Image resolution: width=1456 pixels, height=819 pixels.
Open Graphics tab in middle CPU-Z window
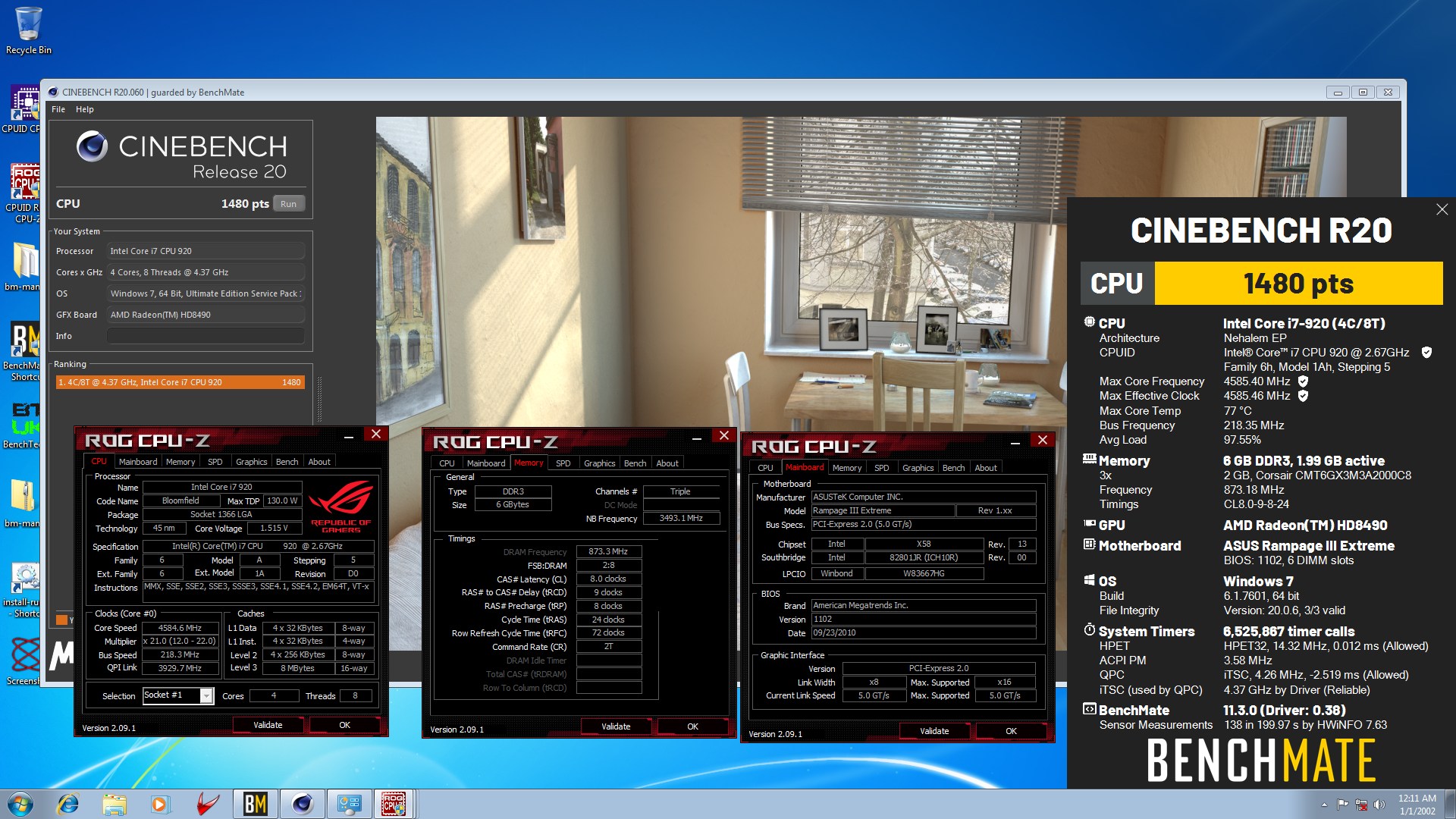[x=600, y=463]
